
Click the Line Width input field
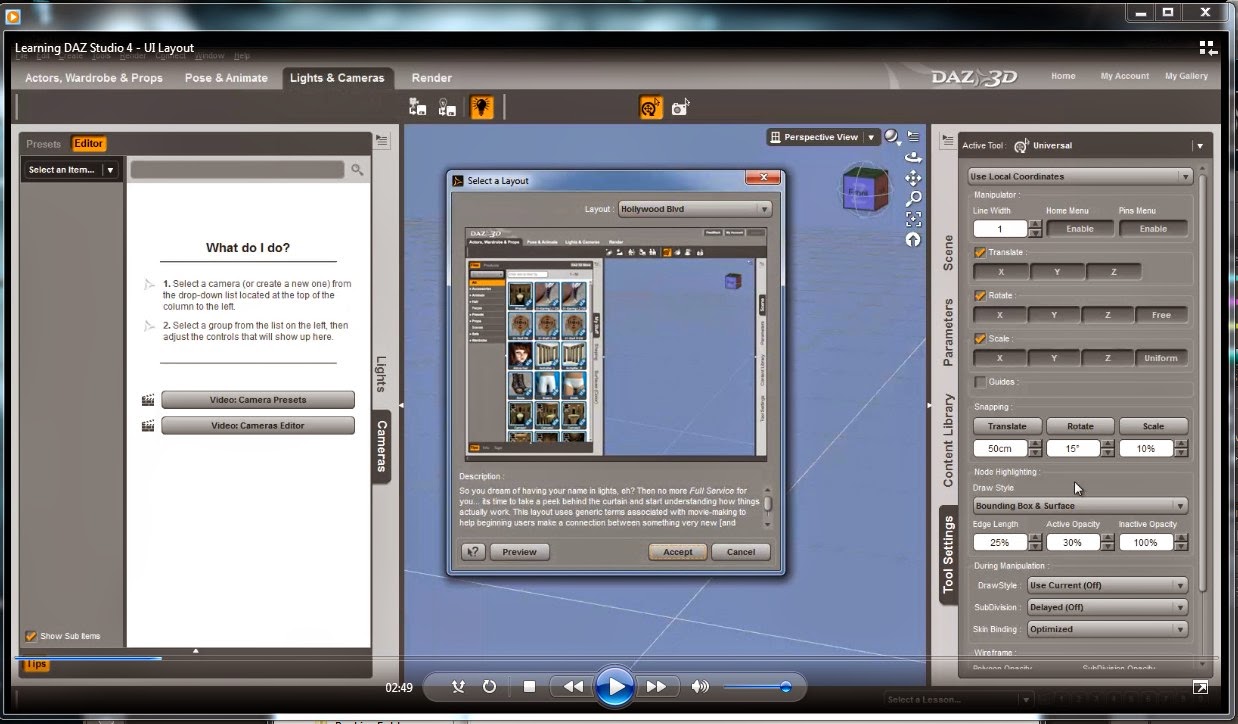tap(999, 229)
